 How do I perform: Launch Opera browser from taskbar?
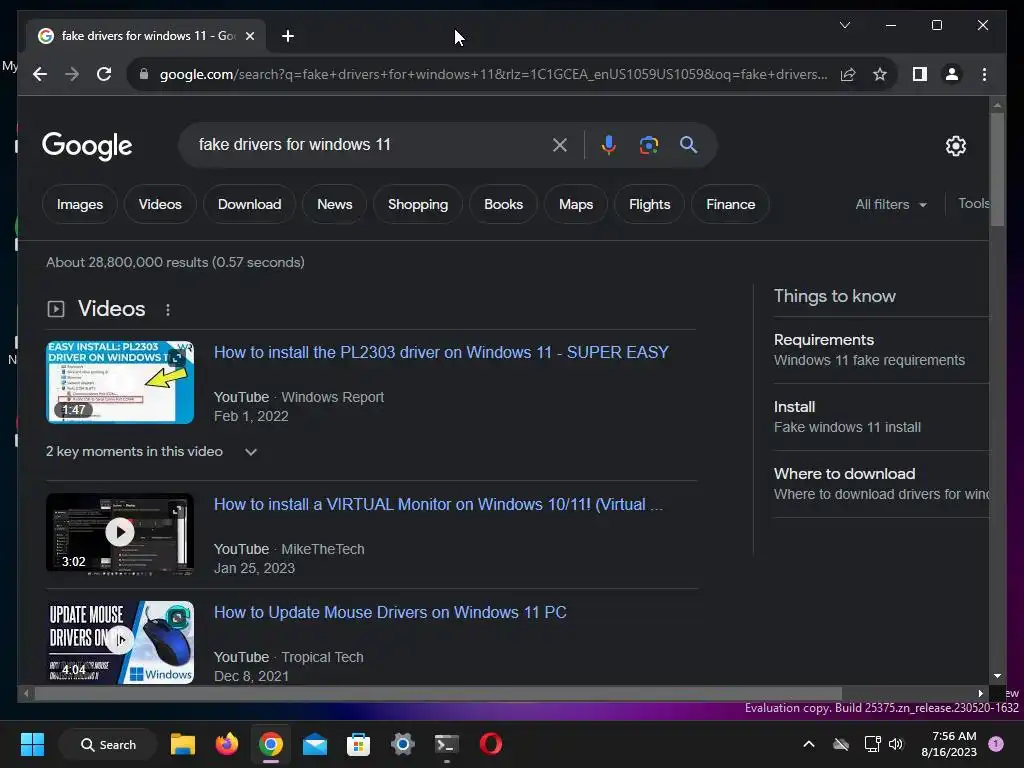(x=491, y=744)
